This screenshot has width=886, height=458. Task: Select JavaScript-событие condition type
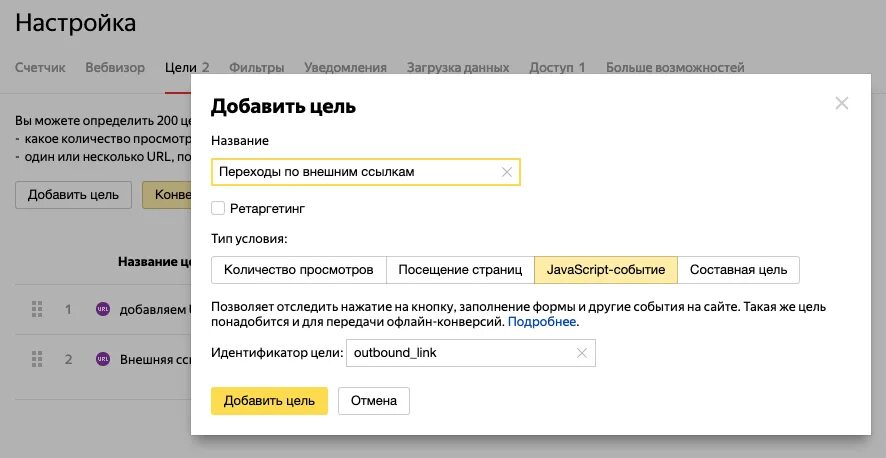[606, 270]
